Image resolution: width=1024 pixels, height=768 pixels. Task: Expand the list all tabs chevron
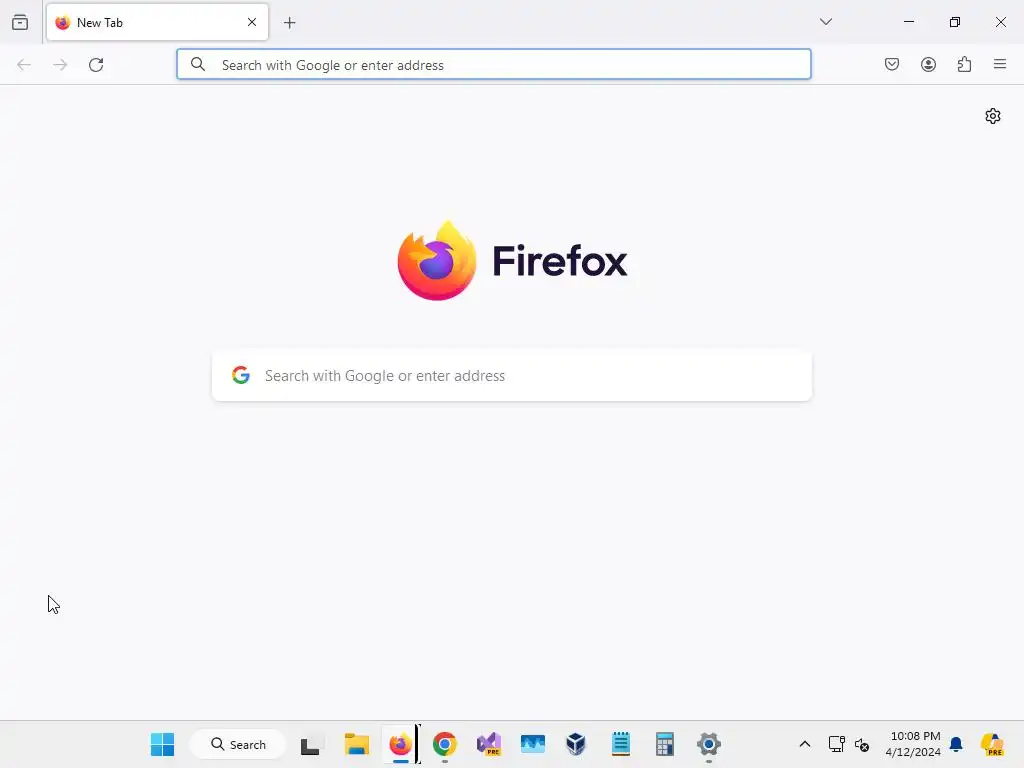pos(825,22)
